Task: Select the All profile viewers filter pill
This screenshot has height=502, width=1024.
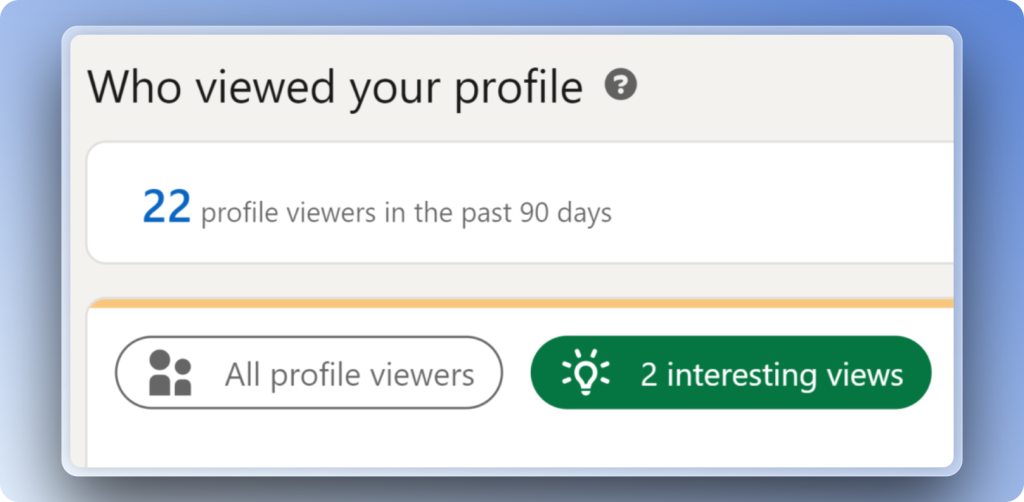Action: tap(308, 373)
